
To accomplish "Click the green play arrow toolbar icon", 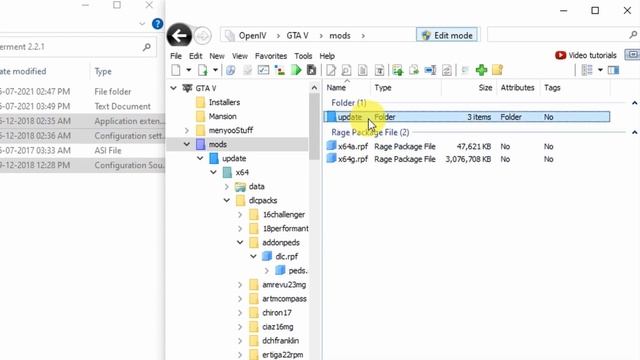I will point(296,70).
